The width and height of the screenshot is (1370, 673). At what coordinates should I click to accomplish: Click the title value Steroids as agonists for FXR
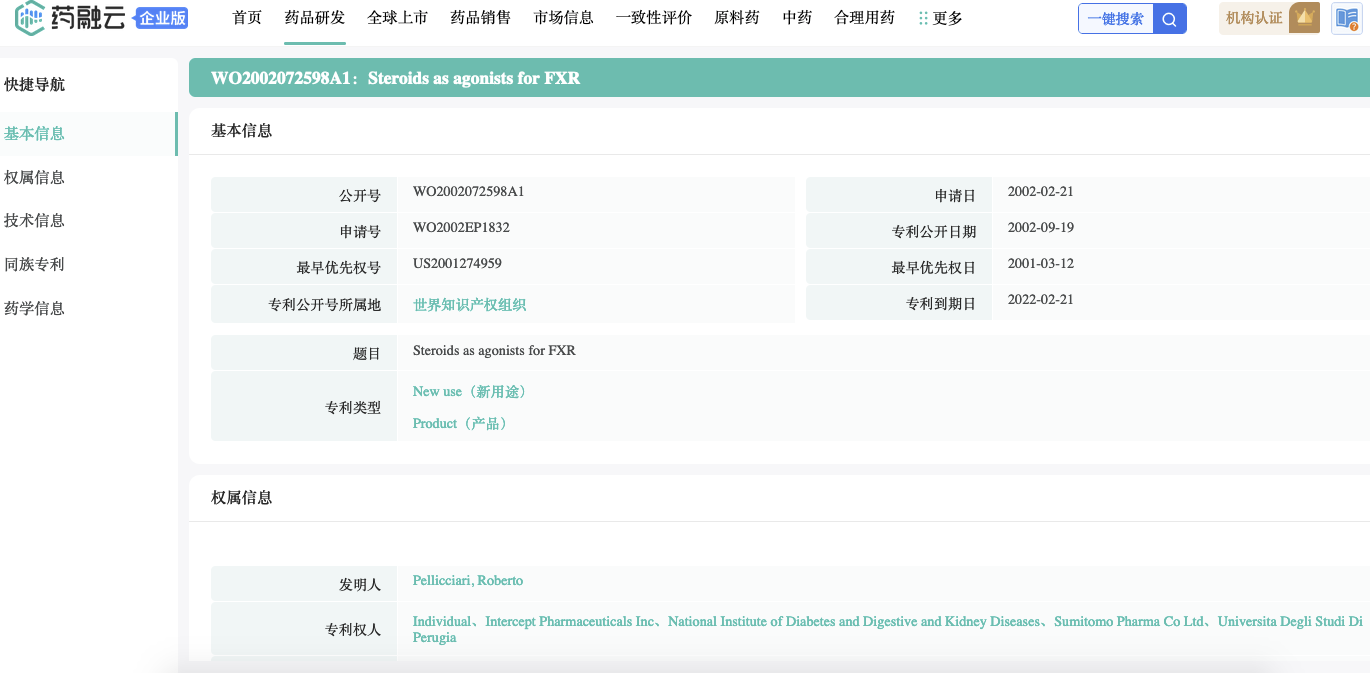[x=494, y=350]
